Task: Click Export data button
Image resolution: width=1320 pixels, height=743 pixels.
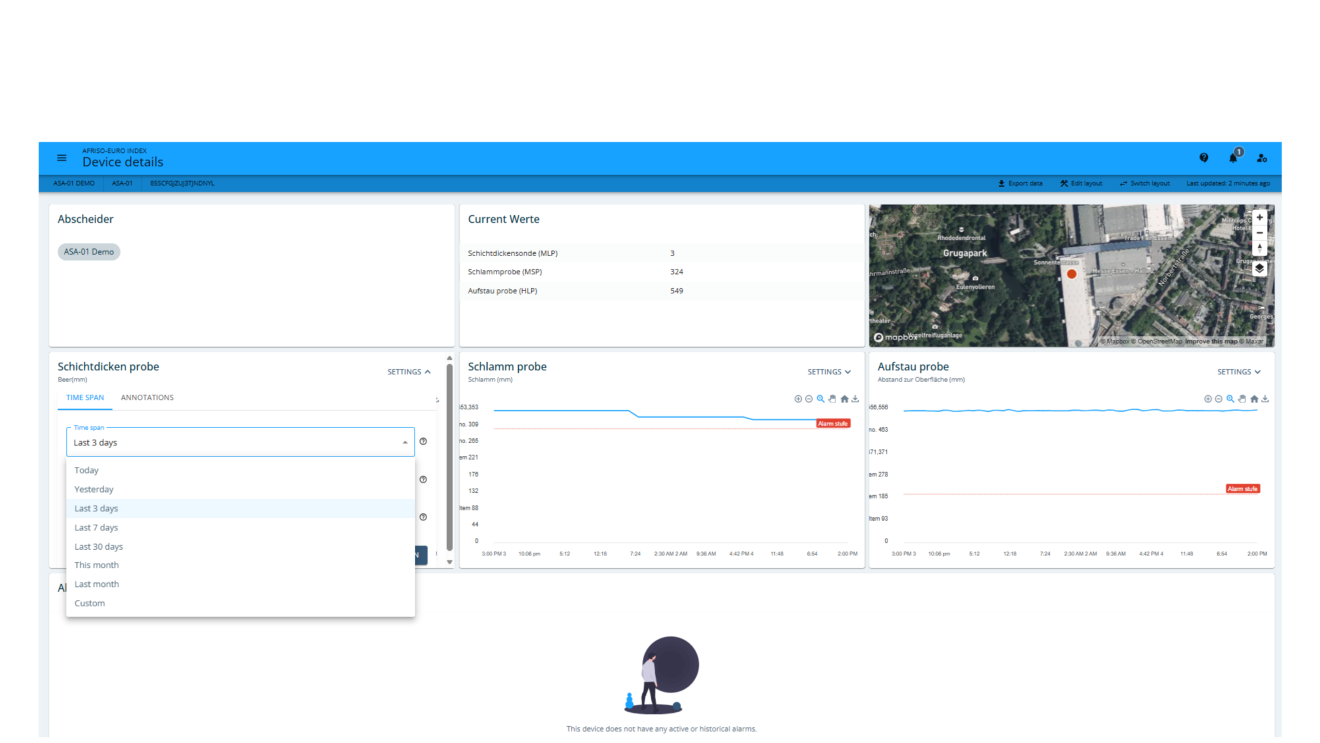Action: [1020, 184]
